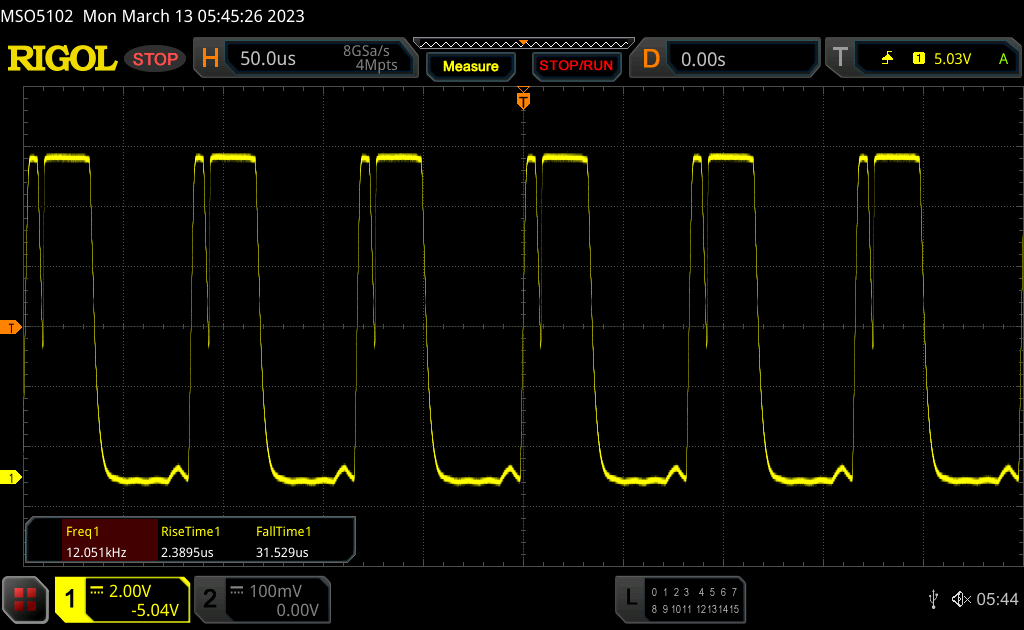Click the digital channels 0-15 indicator
This screenshot has height=630, width=1024.
tap(695, 601)
